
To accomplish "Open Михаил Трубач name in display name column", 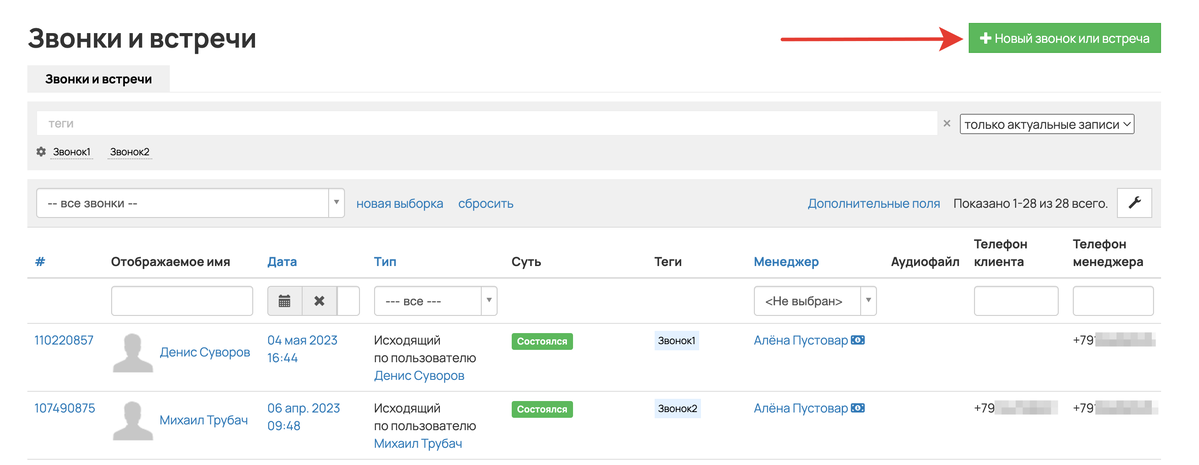I will coord(203,420).
